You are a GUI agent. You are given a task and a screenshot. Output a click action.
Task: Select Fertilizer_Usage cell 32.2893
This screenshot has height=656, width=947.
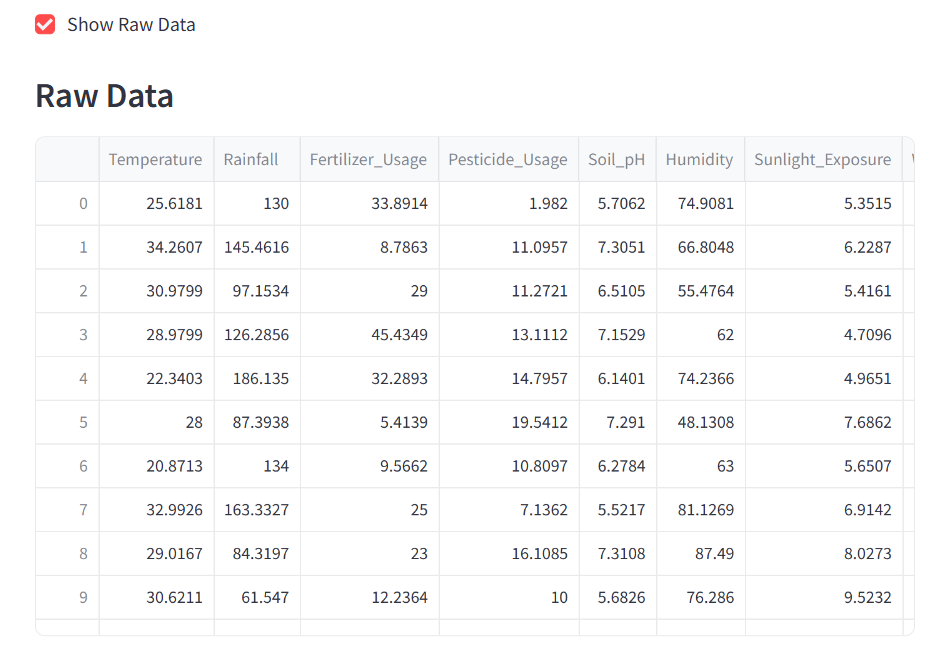tap(370, 379)
